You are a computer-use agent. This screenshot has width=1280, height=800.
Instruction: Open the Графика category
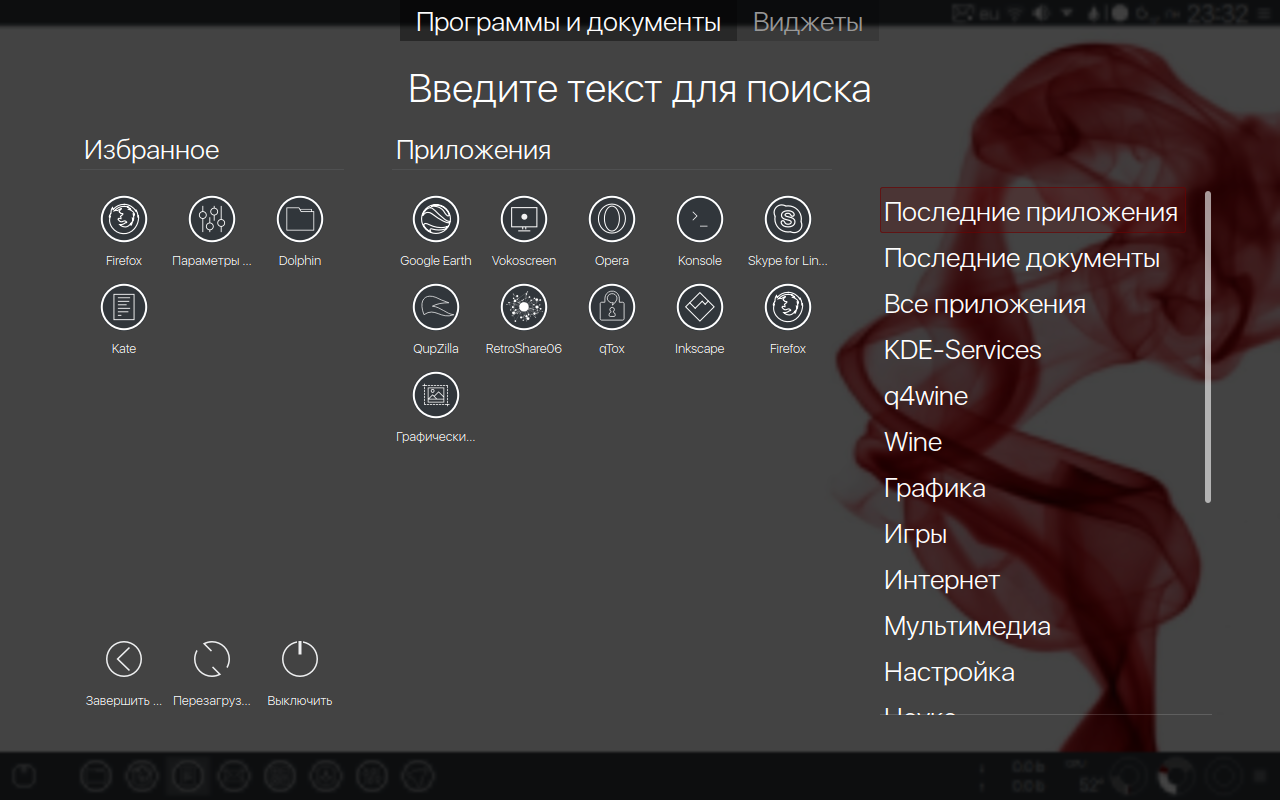pos(935,488)
